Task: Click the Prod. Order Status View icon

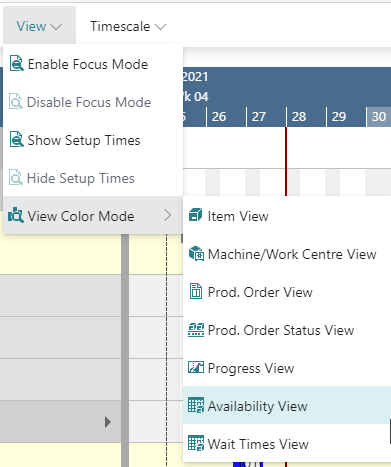Action: coord(196,330)
